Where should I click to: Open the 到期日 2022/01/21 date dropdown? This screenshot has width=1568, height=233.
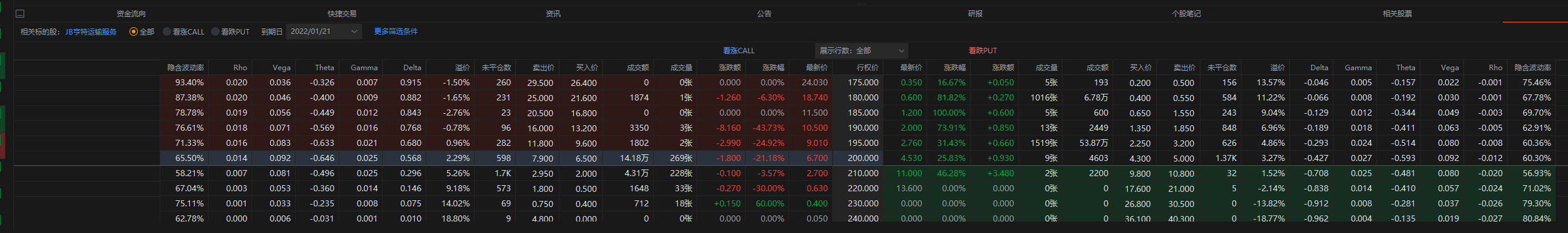click(324, 31)
